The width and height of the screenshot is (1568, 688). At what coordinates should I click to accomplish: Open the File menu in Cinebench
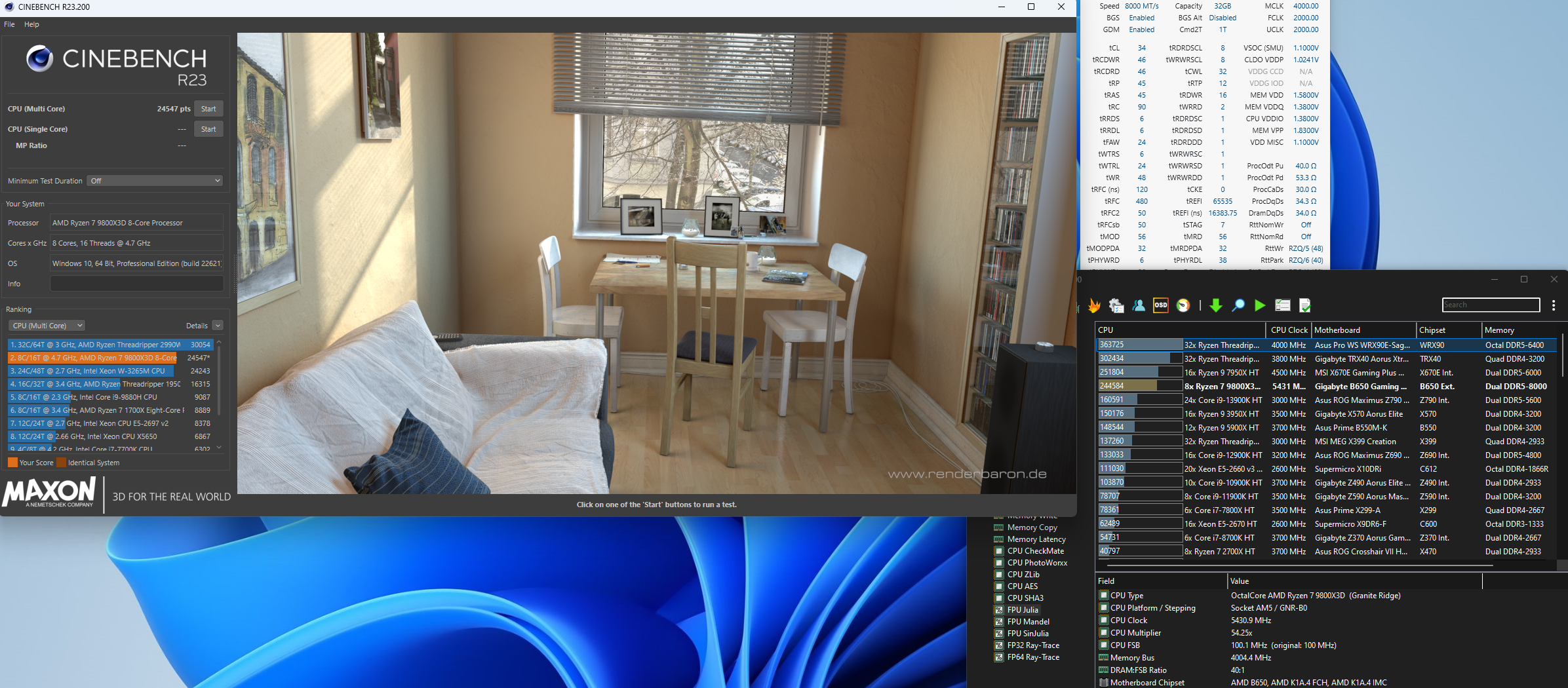pos(9,24)
